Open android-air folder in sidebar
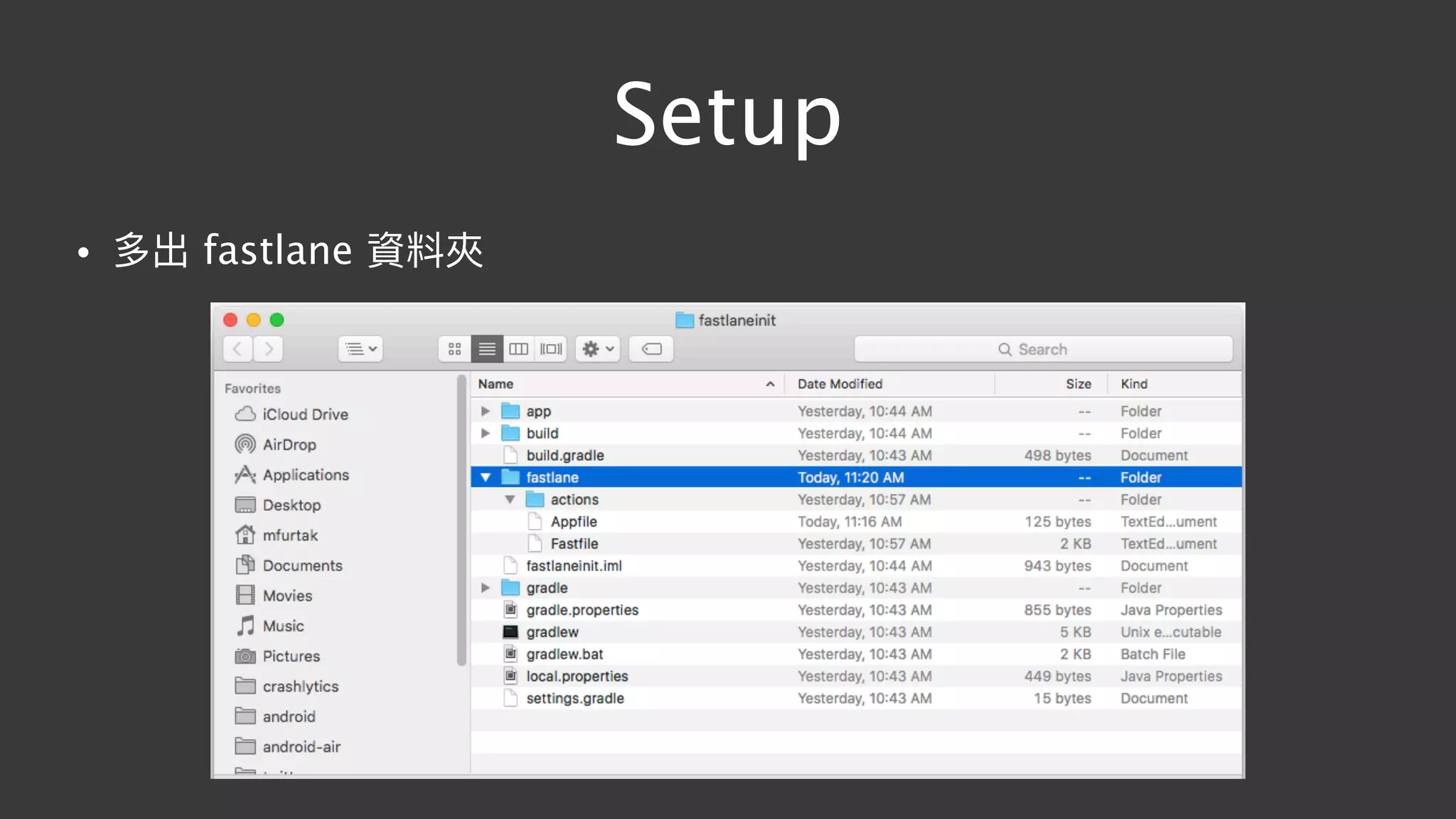 pos(288,747)
